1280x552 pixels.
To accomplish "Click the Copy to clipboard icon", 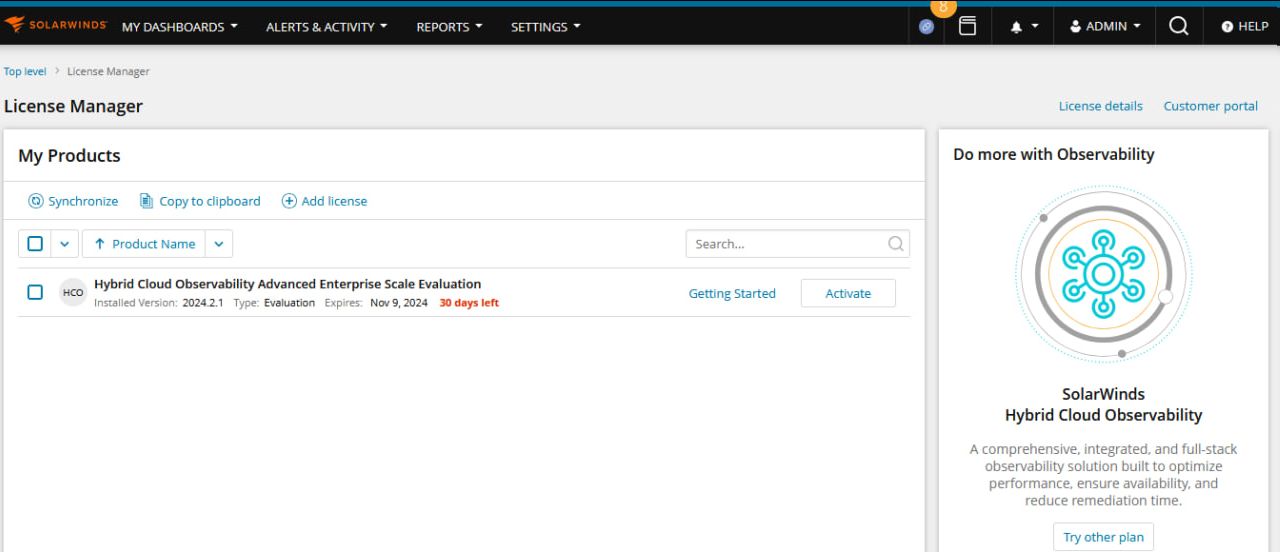I will point(146,201).
